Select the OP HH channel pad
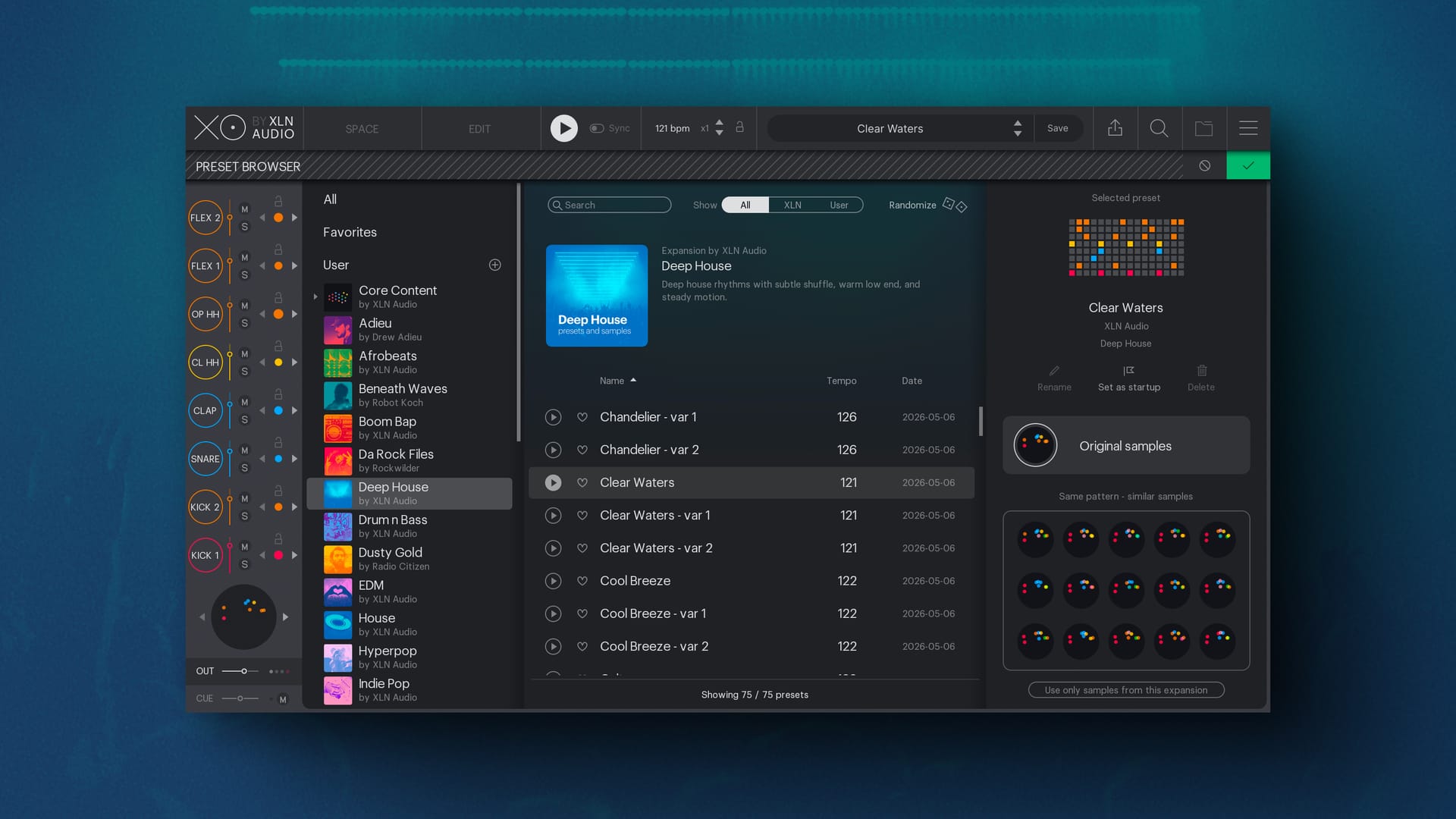Image resolution: width=1456 pixels, height=819 pixels. coord(206,314)
